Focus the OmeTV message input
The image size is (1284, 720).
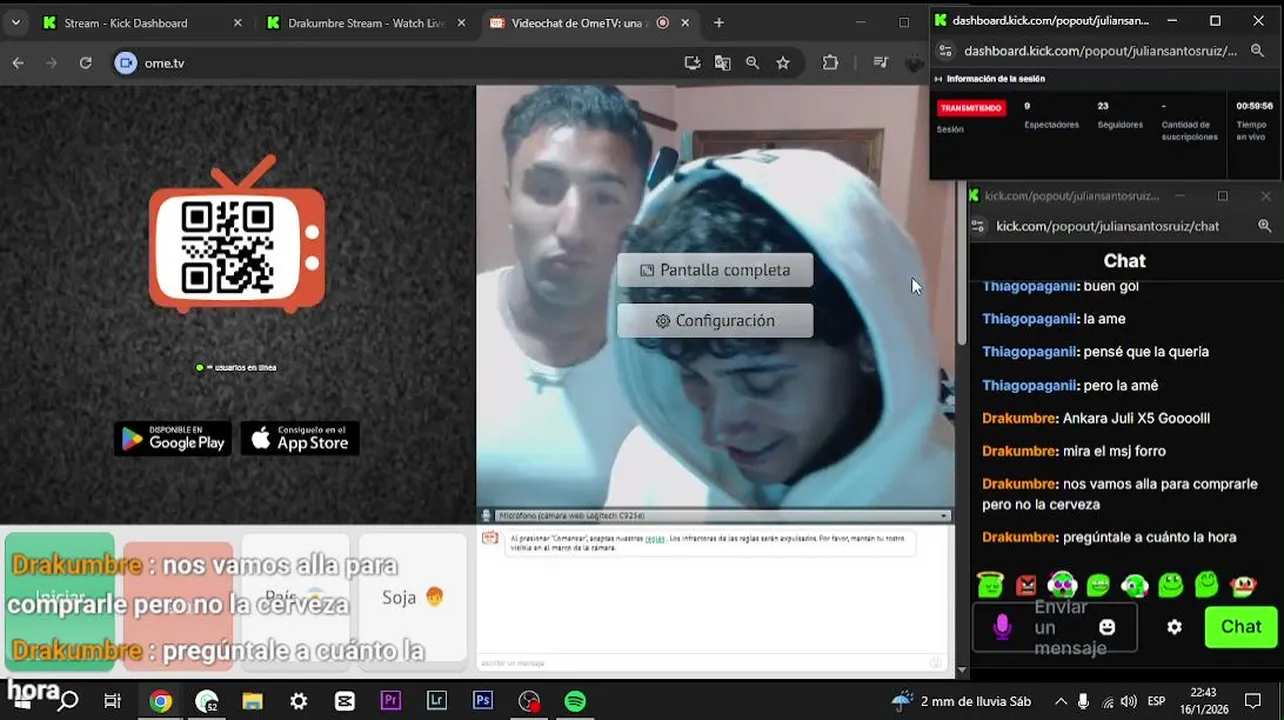[714, 663]
